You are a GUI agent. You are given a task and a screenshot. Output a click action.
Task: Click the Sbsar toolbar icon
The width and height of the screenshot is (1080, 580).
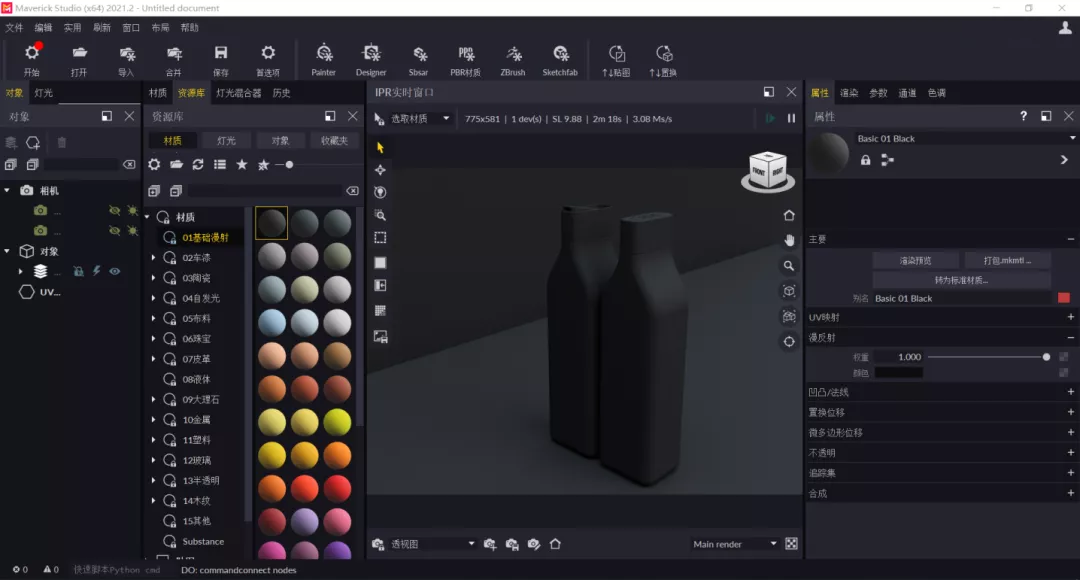point(418,60)
